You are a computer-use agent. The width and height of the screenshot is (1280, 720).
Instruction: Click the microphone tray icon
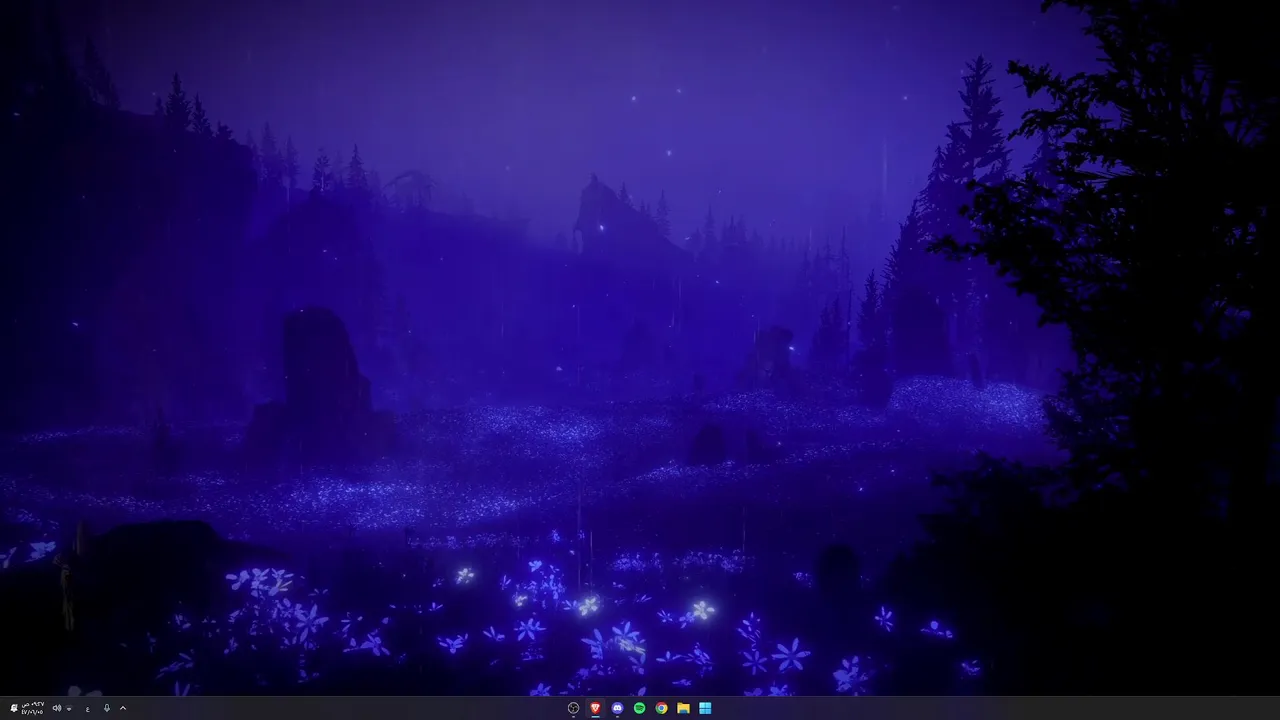(x=107, y=708)
